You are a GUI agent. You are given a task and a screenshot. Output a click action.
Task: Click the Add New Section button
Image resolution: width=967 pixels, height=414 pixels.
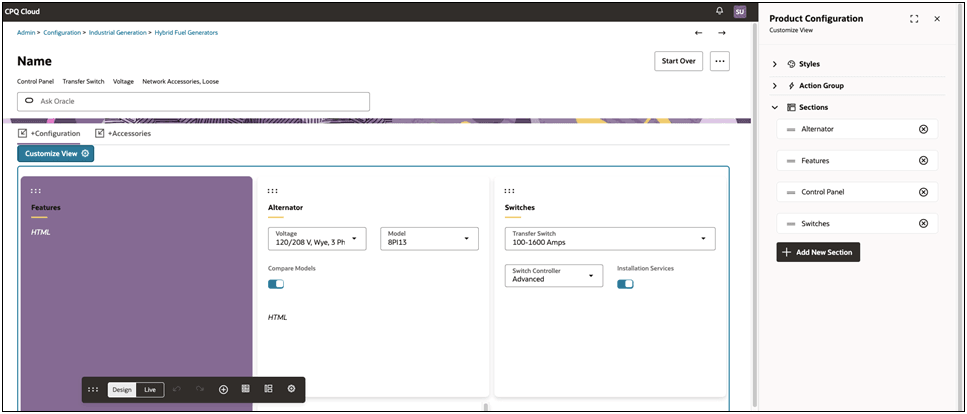[x=818, y=252]
